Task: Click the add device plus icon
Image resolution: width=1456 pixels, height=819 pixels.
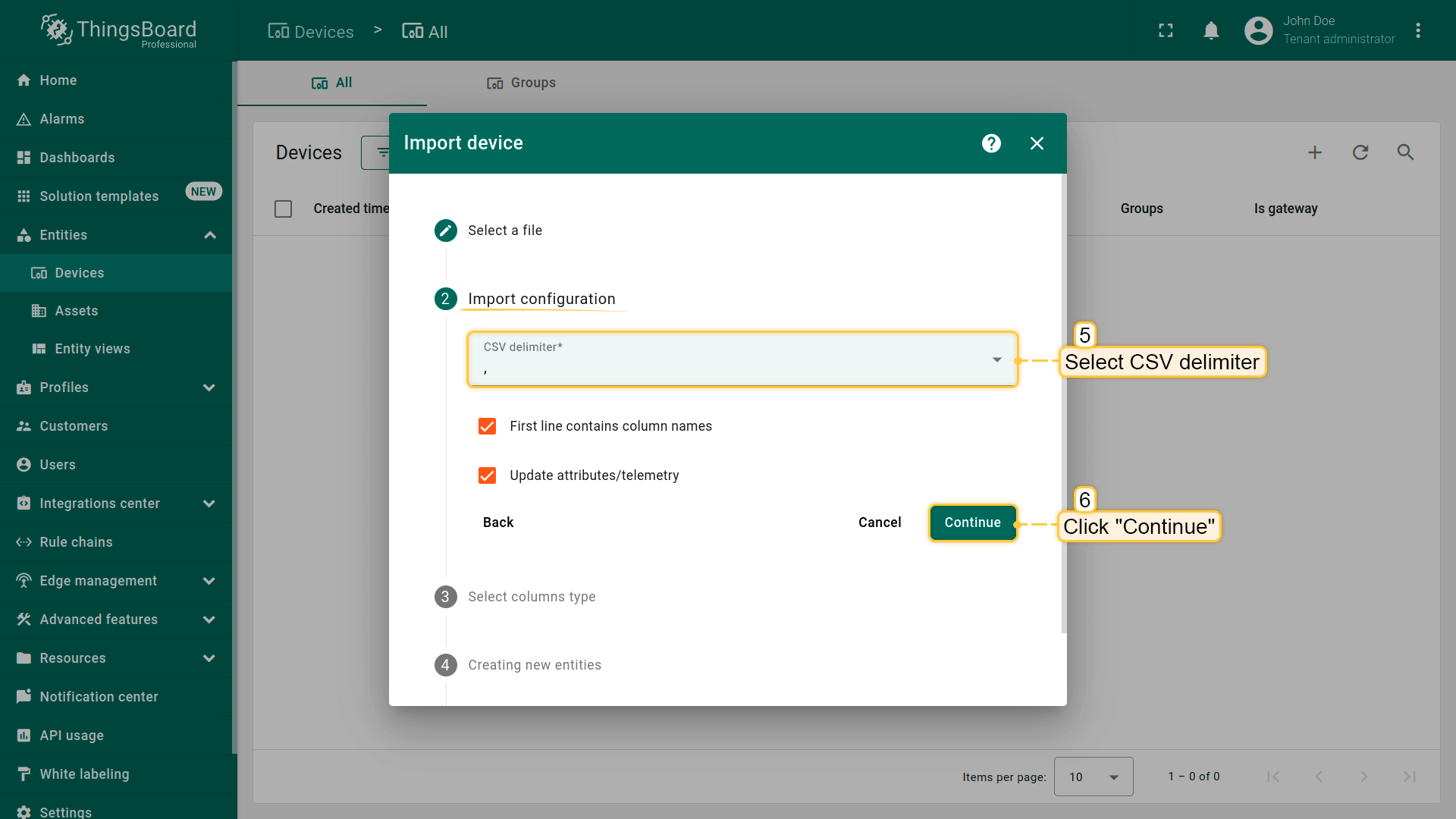Action: coord(1315,152)
